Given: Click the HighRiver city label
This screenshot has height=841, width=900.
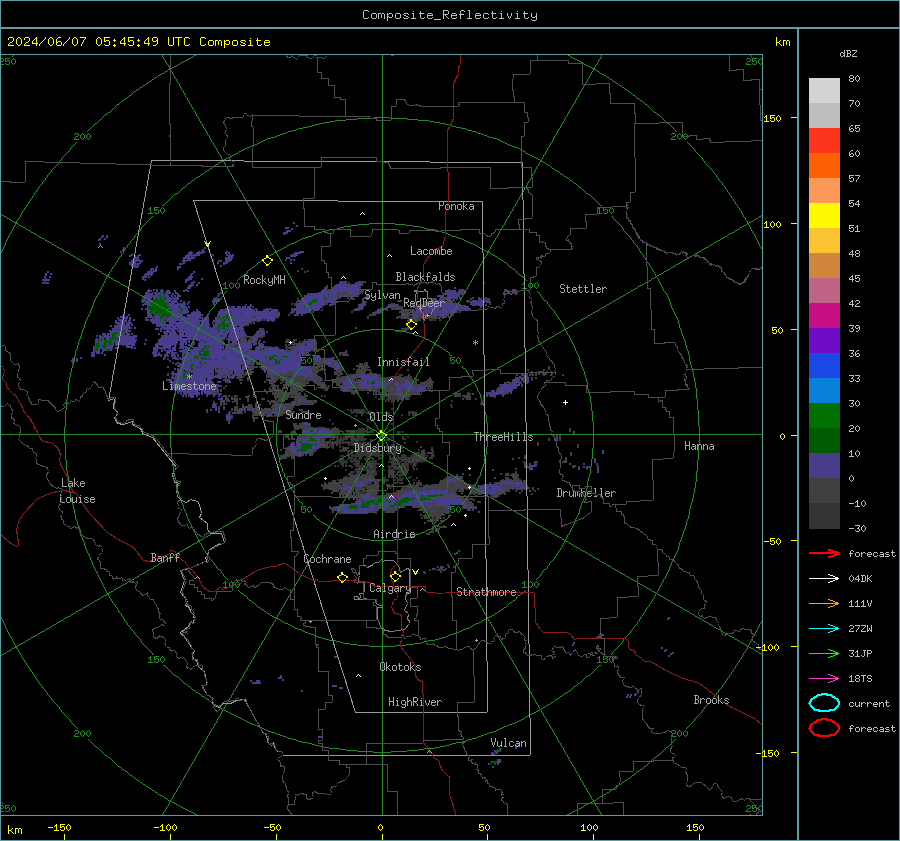Looking at the screenshot, I should 415,702.
